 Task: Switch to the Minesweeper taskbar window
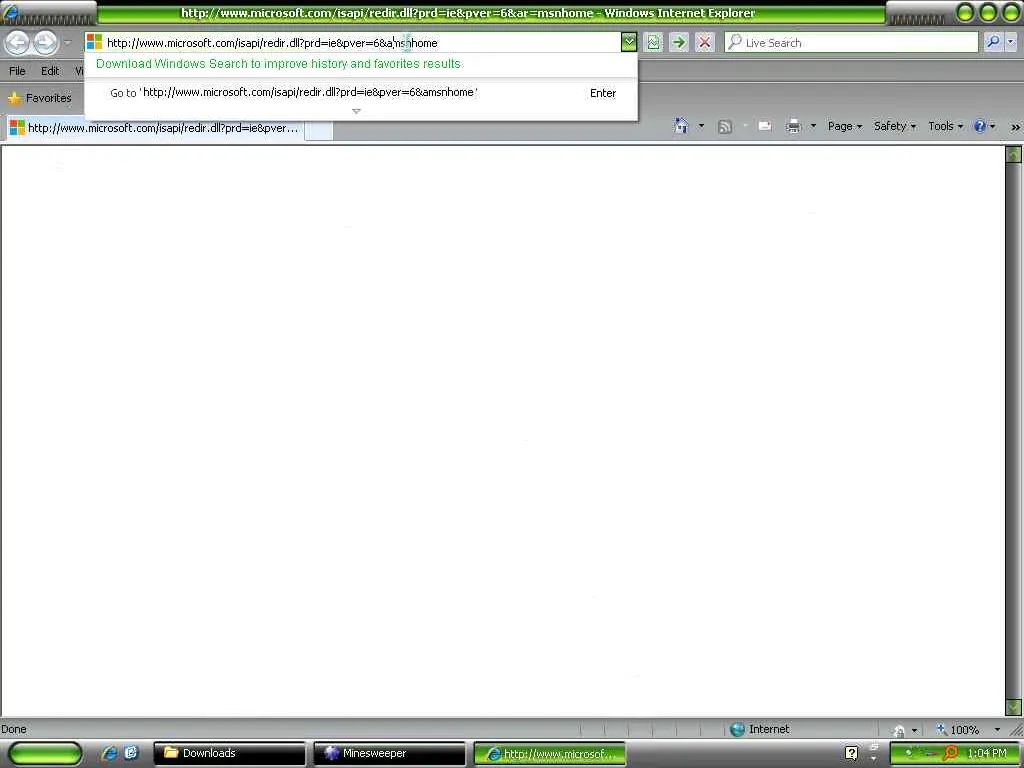click(x=389, y=754)
